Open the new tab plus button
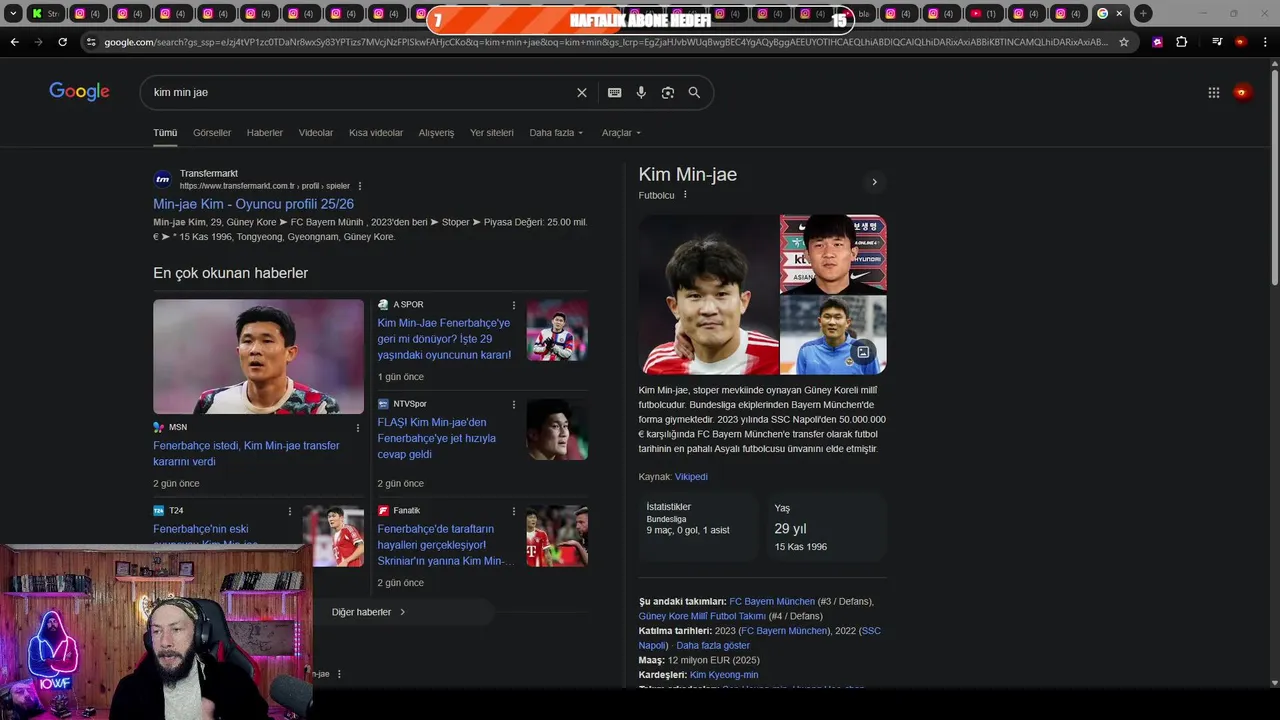 [1143, 13]
